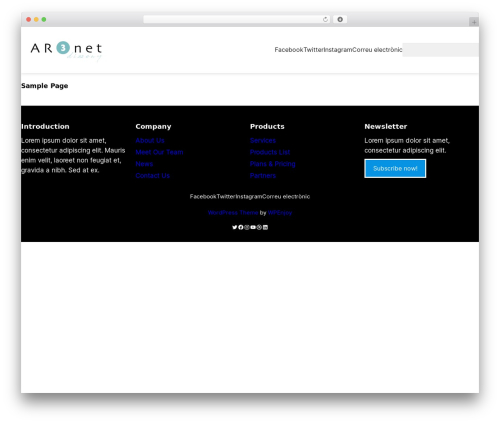Click the Sample Page title
This screenshot has width=500, height=423.
[45, 86]
